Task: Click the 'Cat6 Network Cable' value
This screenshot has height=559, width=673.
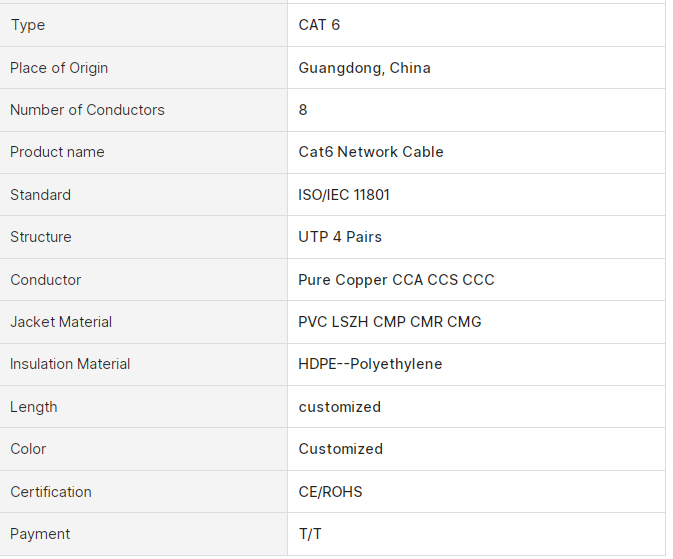Action: 371,152
